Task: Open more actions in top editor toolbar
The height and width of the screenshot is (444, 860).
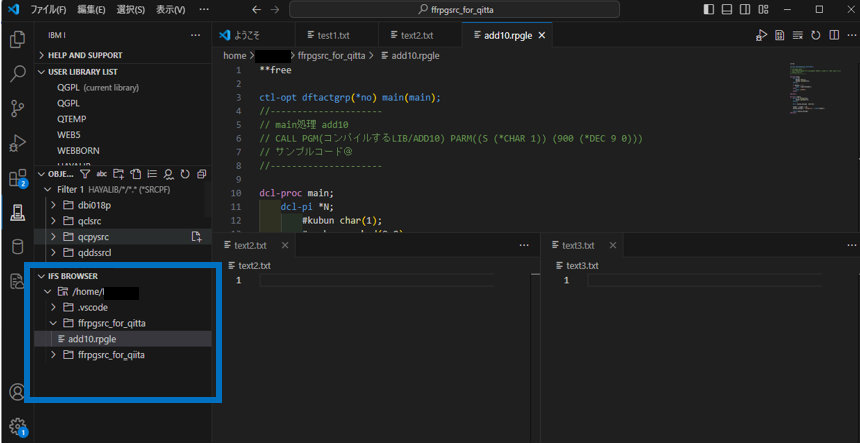Action: point(852,35)
